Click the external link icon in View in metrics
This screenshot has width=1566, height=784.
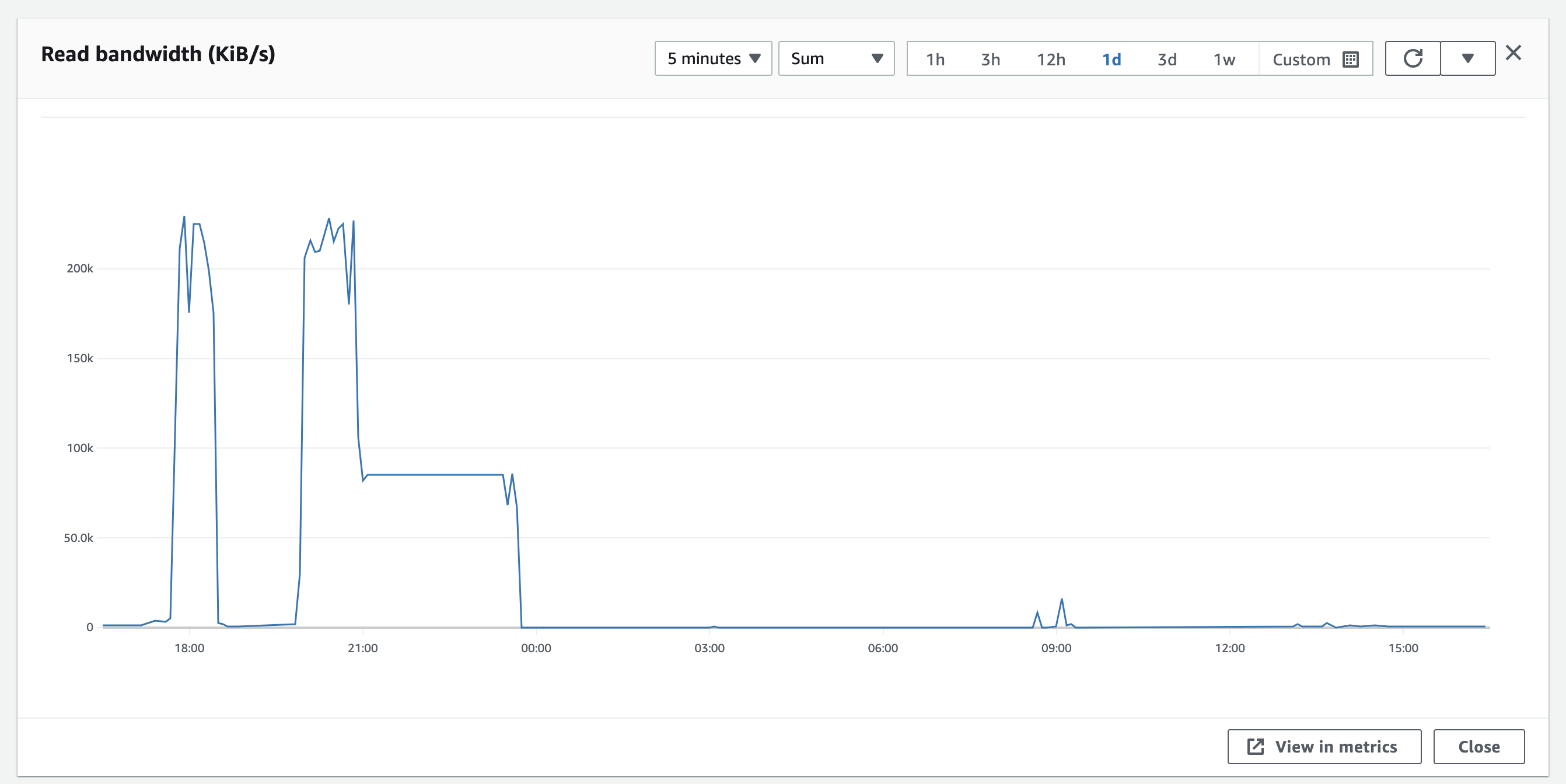pos(1255,746)
